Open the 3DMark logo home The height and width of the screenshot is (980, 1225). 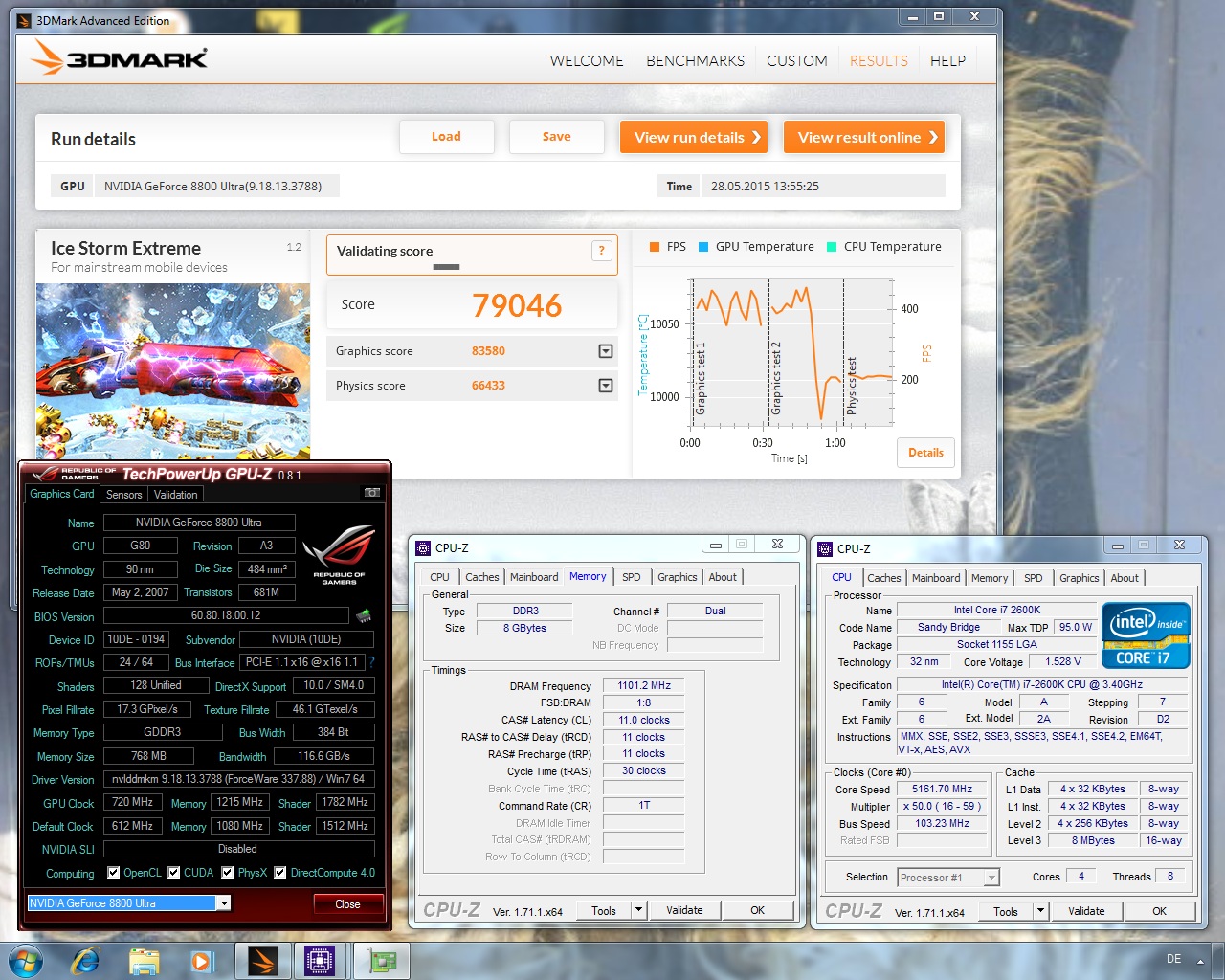pyautogui.click(x=119, y=58)
